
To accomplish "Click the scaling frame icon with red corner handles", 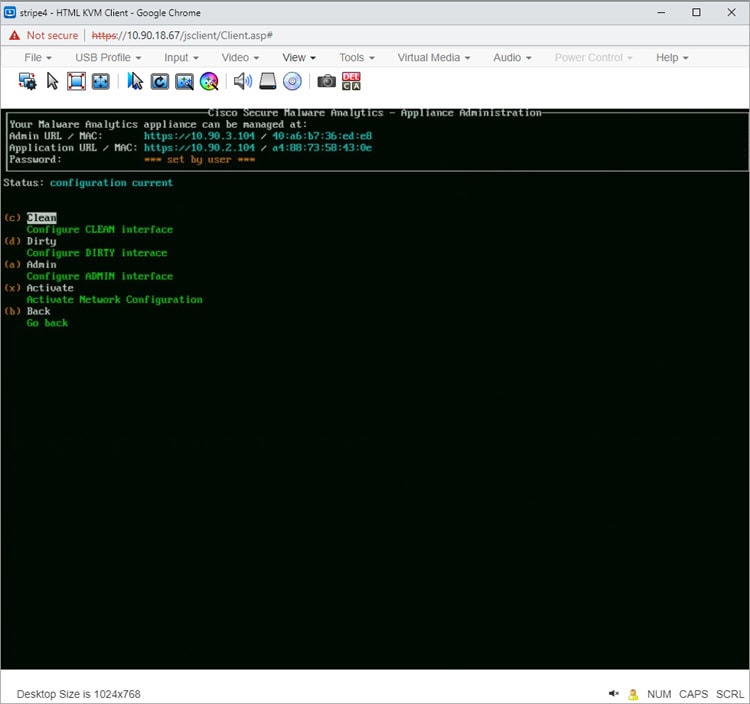I will point(76,81).
